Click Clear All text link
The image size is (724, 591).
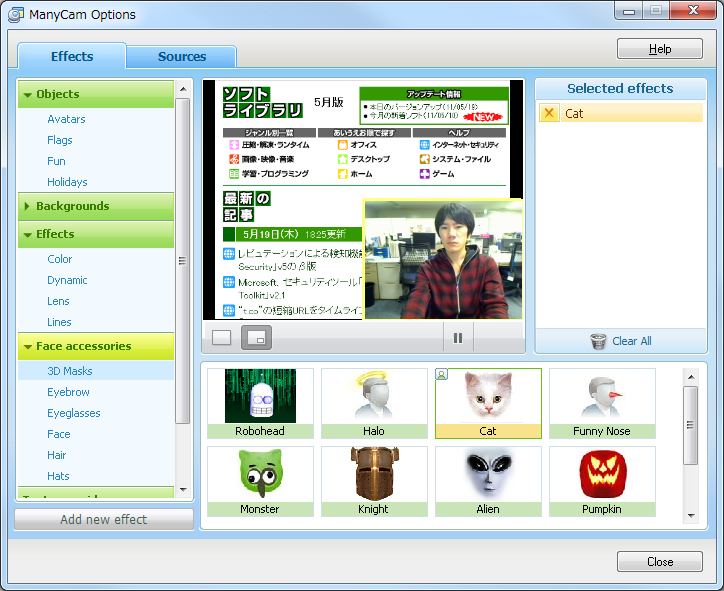click(x=632, y=341)
